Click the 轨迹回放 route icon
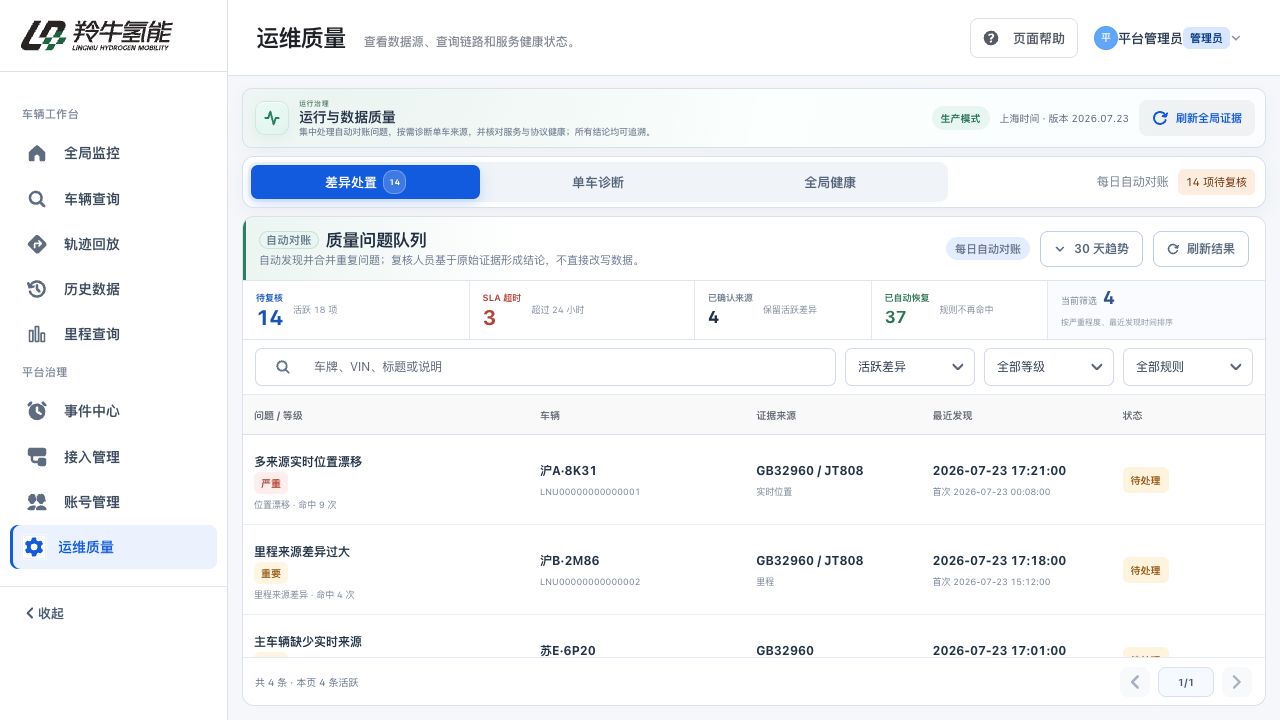Screen dimensions: 1280x720 (37, 244)
